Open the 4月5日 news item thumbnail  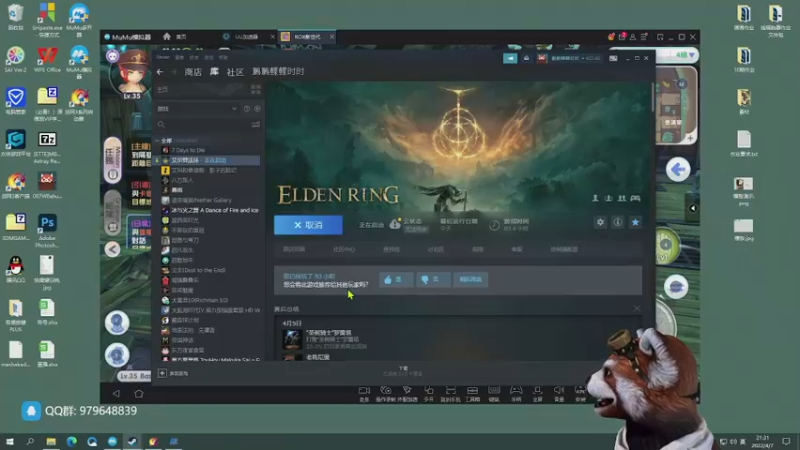(292, 340)
